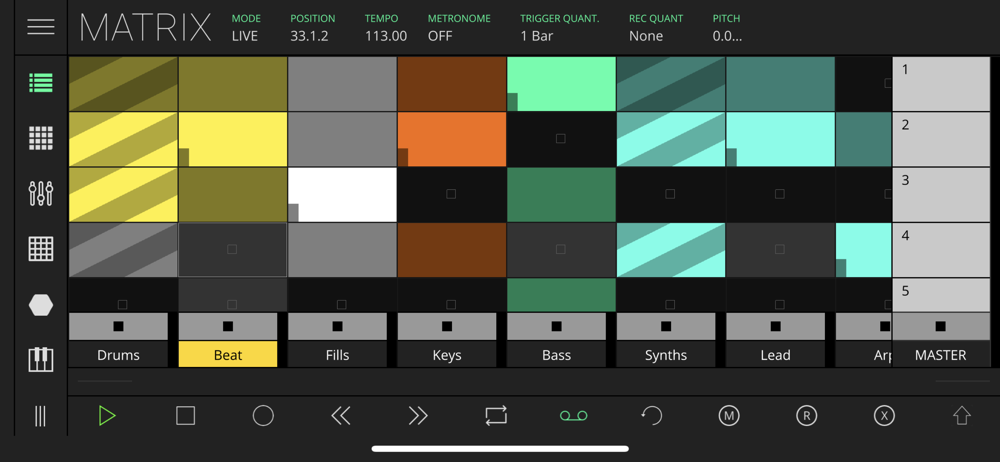The width and height of the screenshot is (1000, 462).
Task: Toggle the green tape overdub icon
Action: pos(573,416)
